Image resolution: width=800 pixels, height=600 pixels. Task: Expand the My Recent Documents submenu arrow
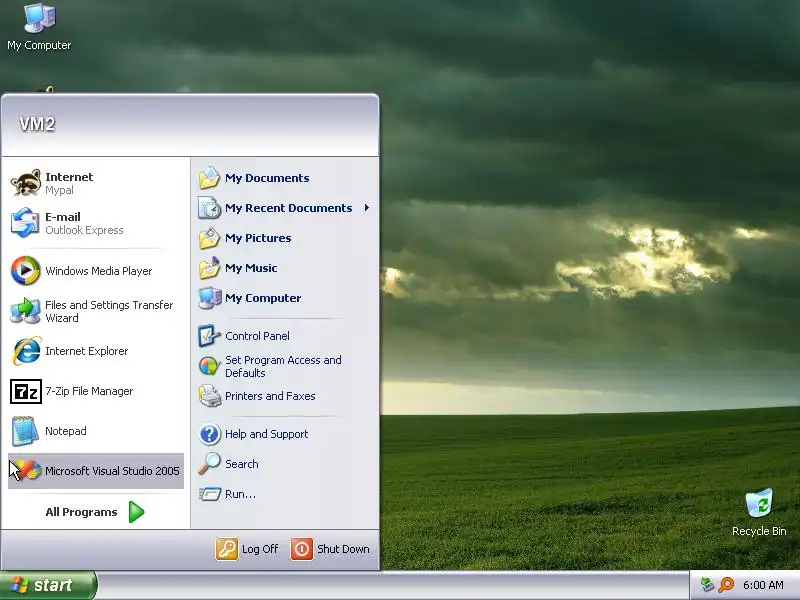tap(366, 208)
